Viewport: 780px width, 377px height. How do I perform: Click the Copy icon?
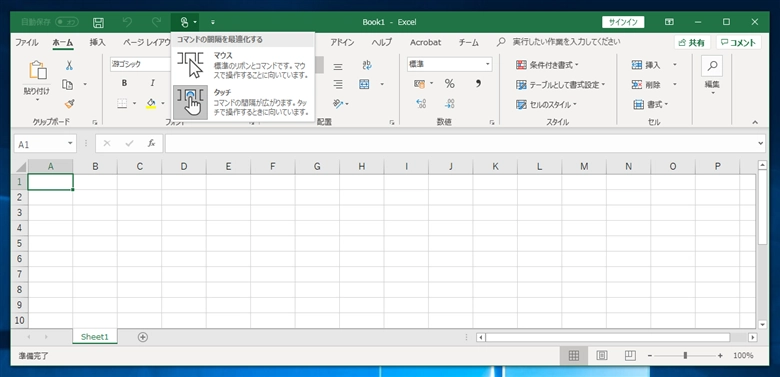pos(67,85)
